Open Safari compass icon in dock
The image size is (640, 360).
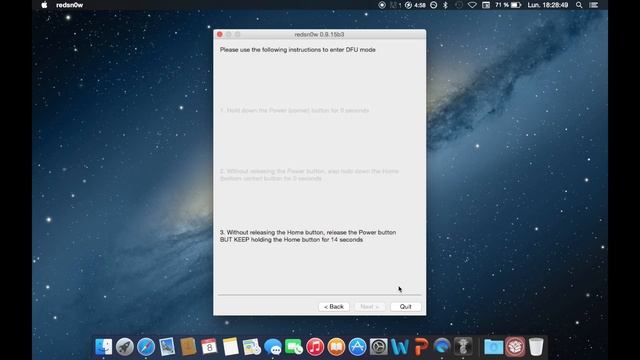(x=146, y=347)
